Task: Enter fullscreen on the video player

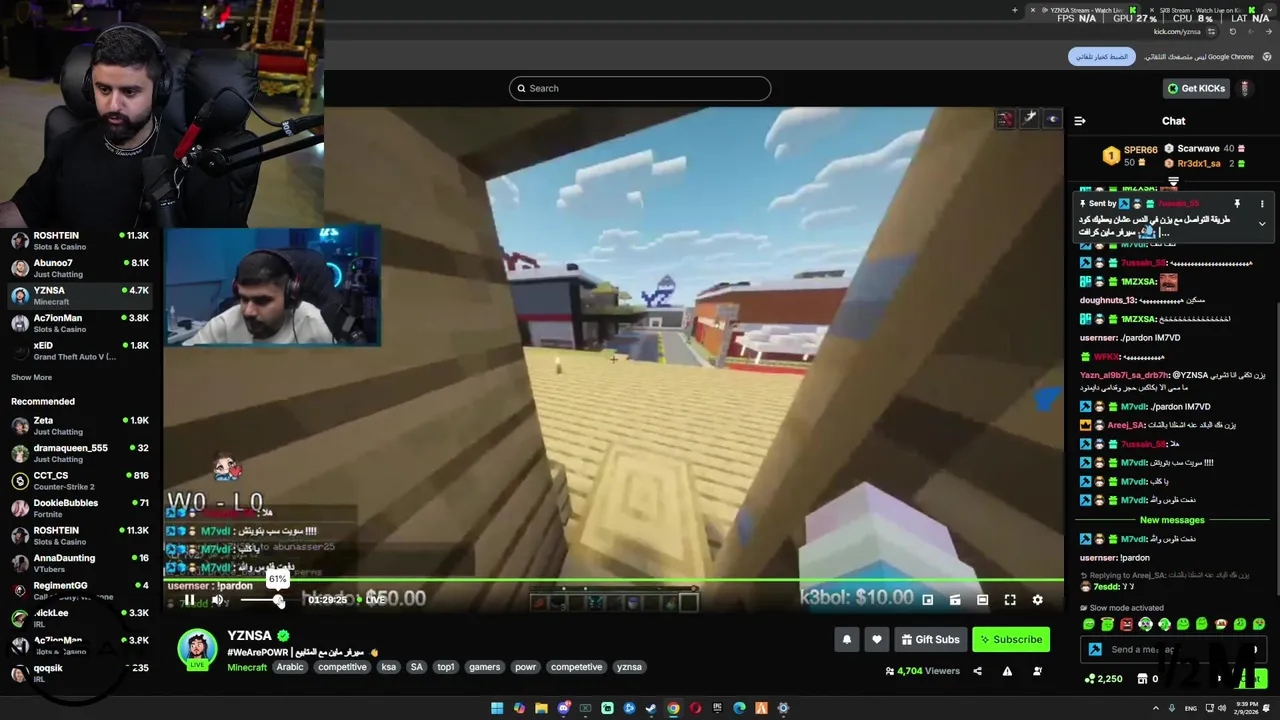Action: tap(1010, 600)
